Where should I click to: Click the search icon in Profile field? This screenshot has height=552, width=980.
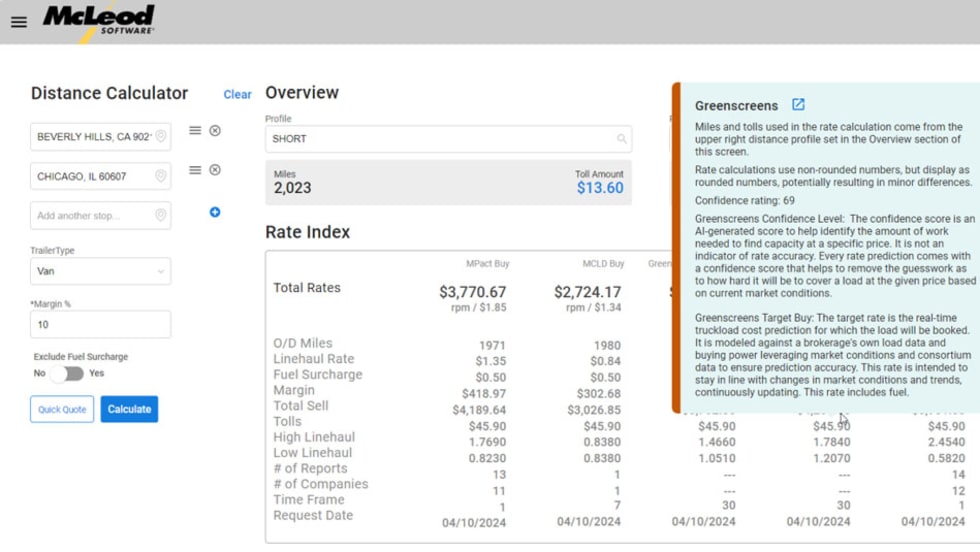point(621,139)
